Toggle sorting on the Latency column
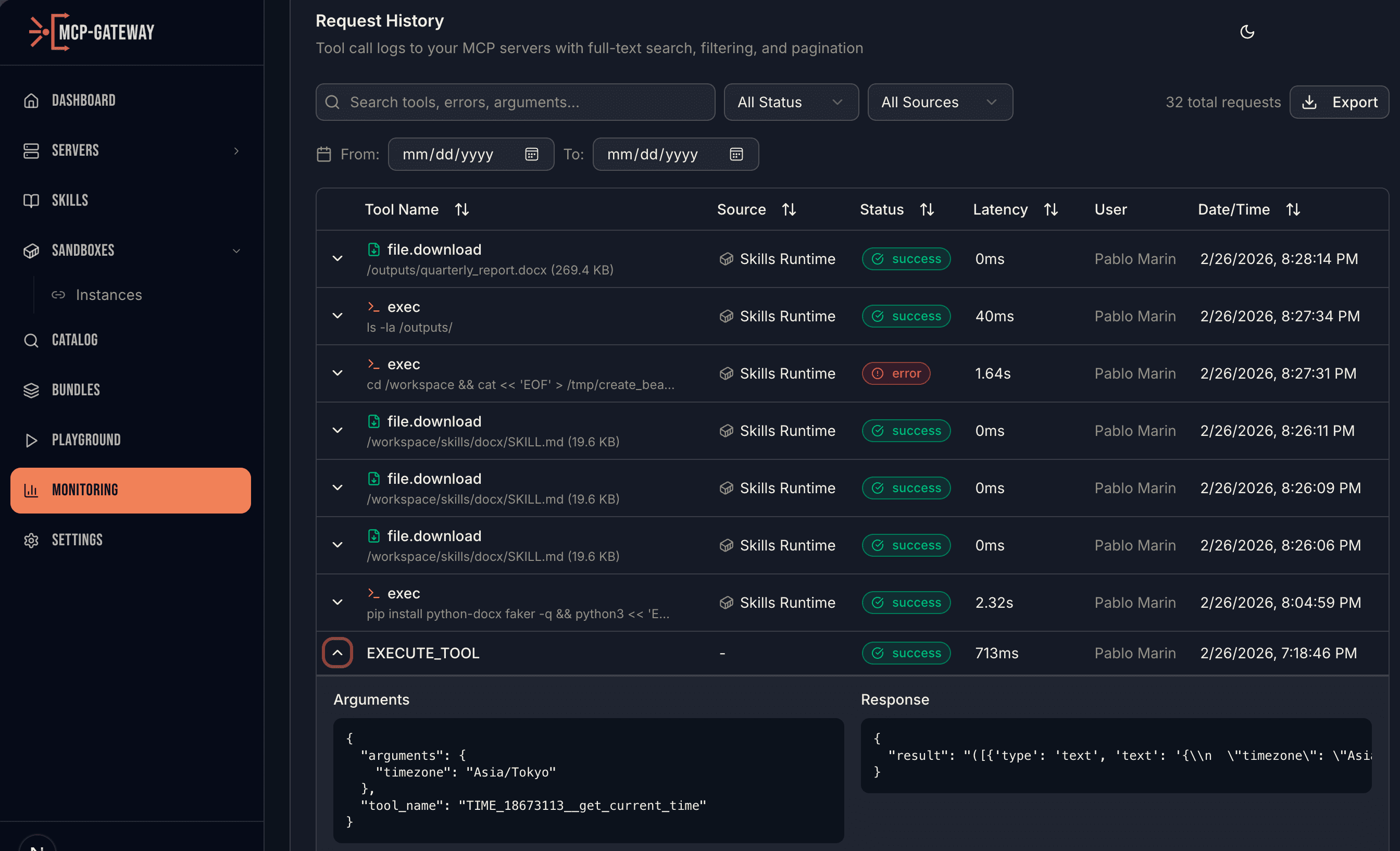This screenshot has height=851, width=1400. (x=1051, y=209)
